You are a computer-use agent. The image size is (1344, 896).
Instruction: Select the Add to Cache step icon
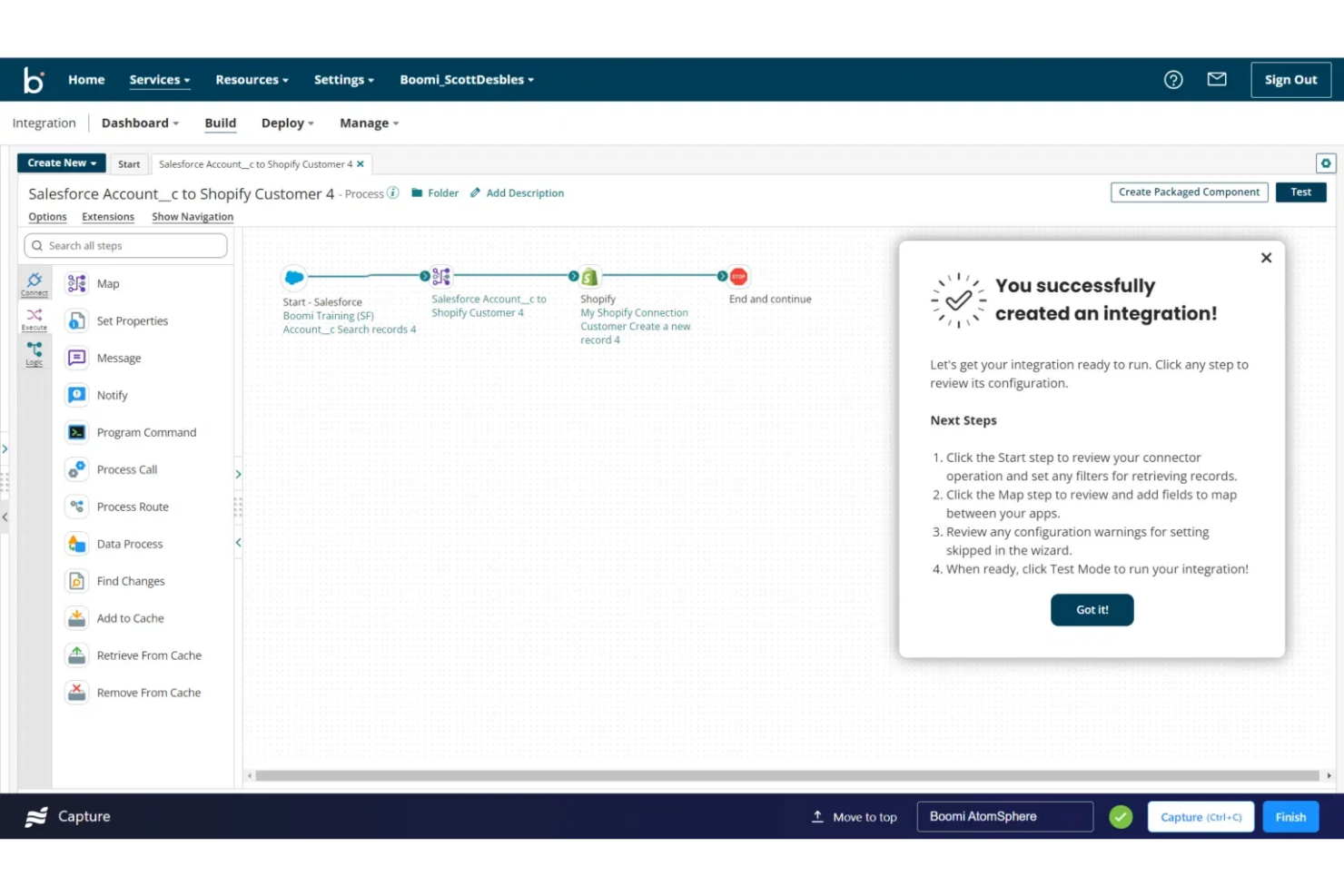[76, 618]
